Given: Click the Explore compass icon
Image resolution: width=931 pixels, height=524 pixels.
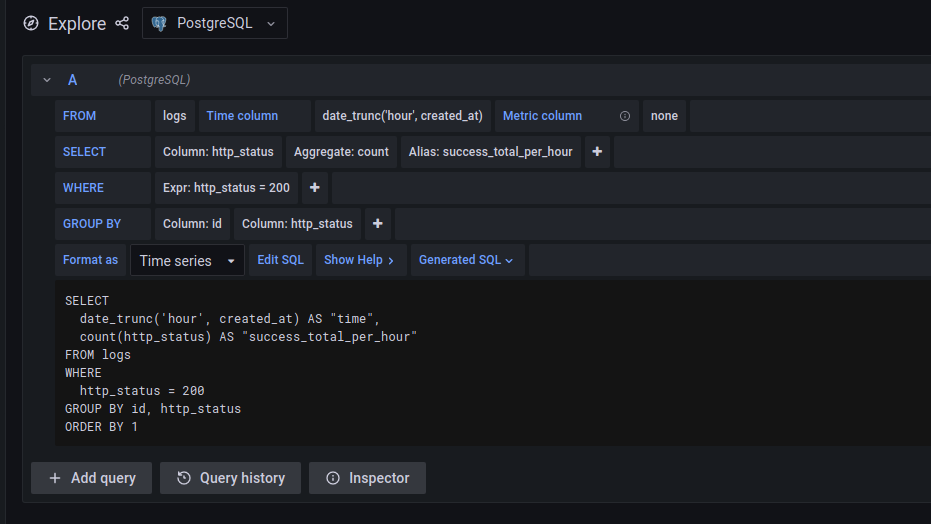Looking at the screenshot, I should 31,23.
